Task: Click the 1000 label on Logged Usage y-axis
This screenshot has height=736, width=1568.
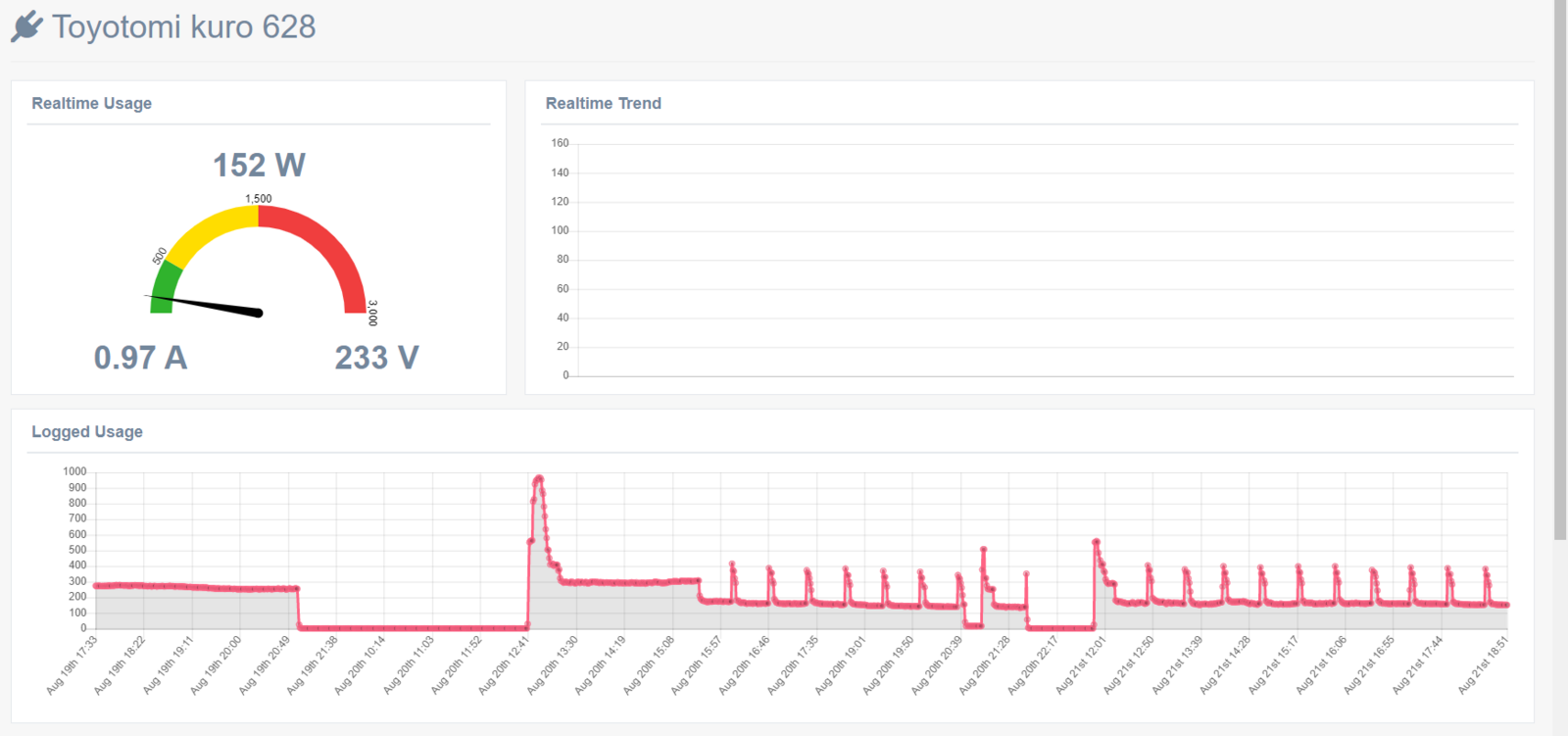Action: 74,471
